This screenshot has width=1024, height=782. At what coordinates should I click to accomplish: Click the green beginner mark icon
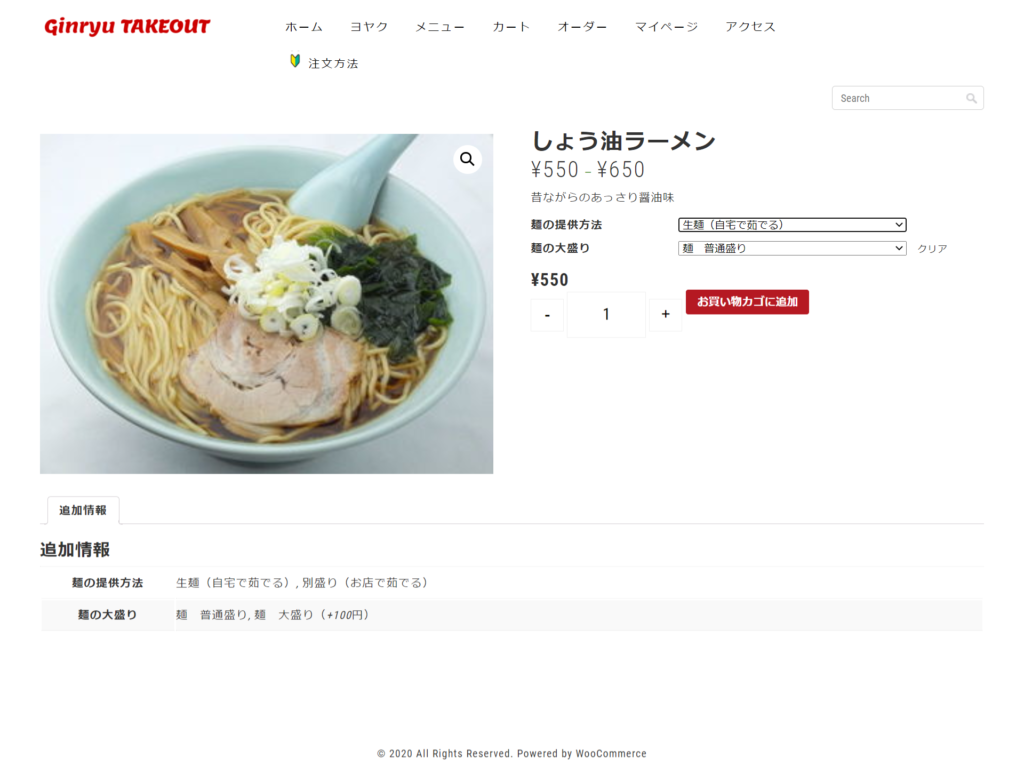[295, 61]
